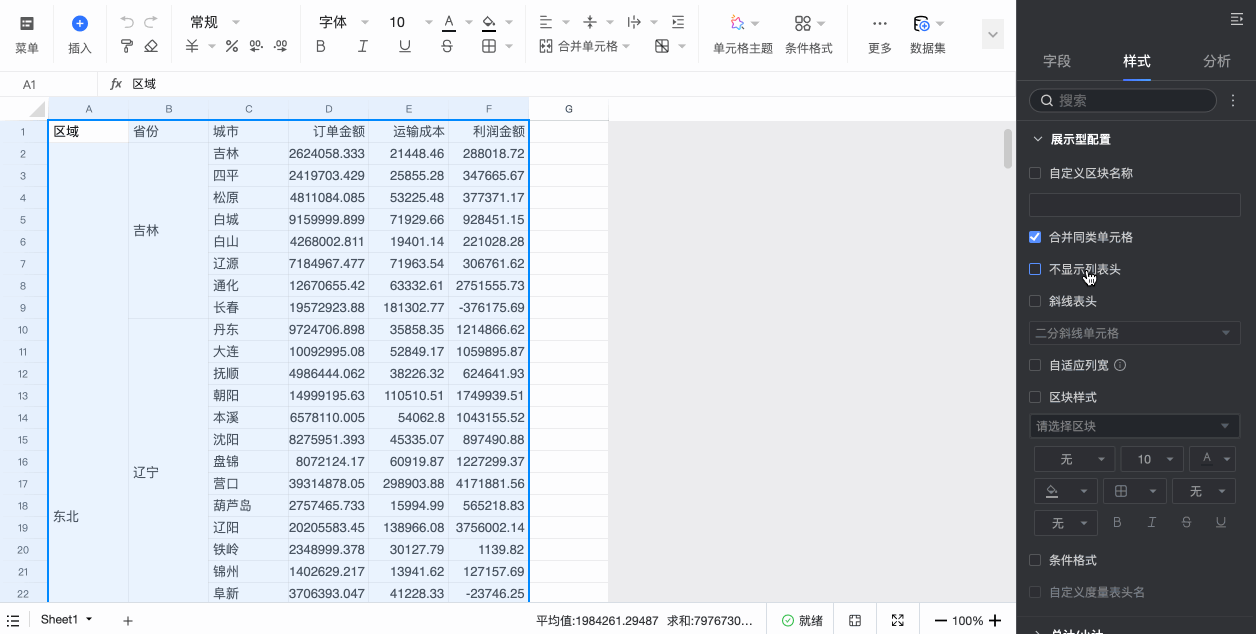This screenshot has height=634, width=1256.
Task: Add a new sheet
Action: pos(128,621)
